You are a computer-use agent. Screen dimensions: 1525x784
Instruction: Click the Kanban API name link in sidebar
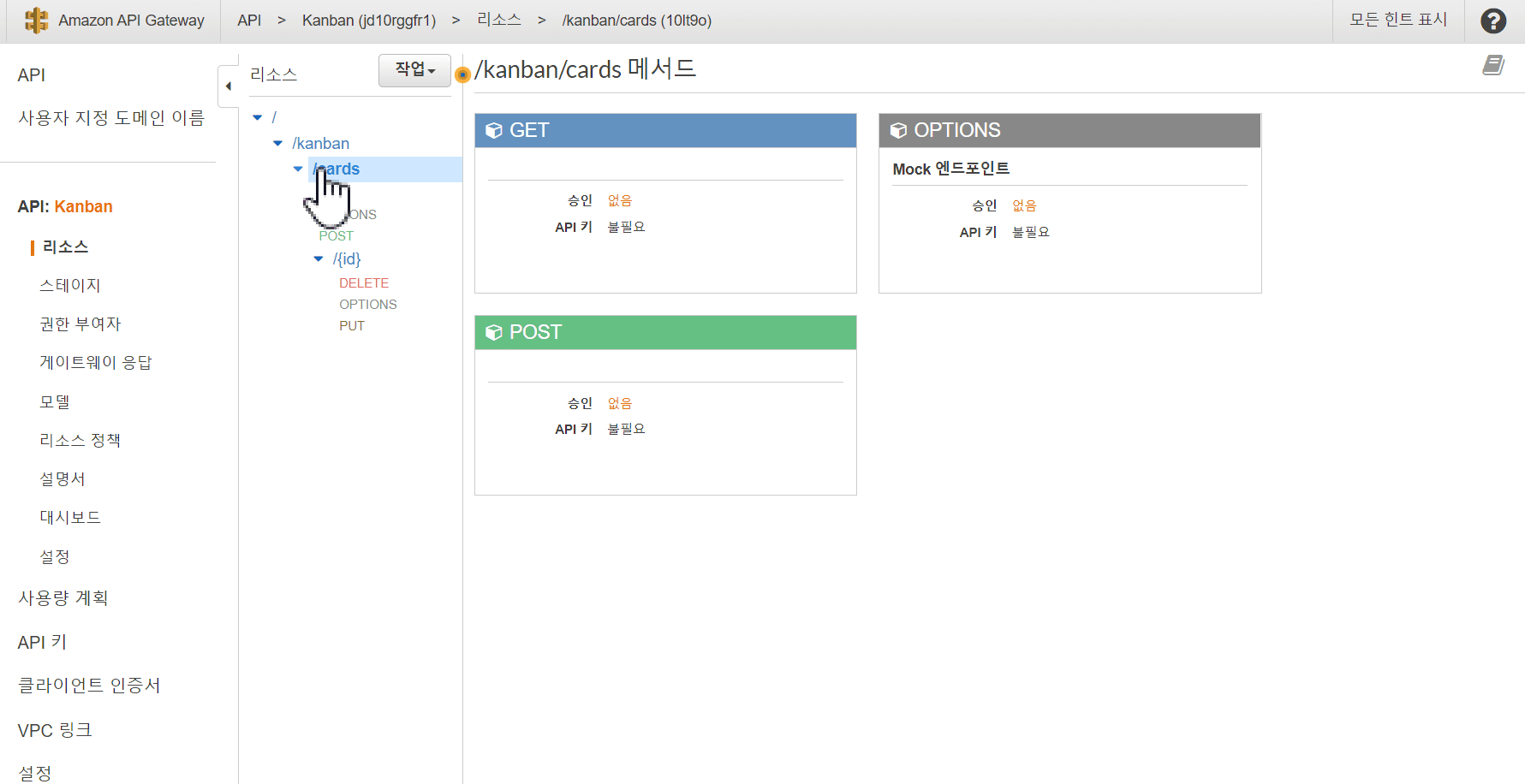pyautogui.click(x=84, y=206)
